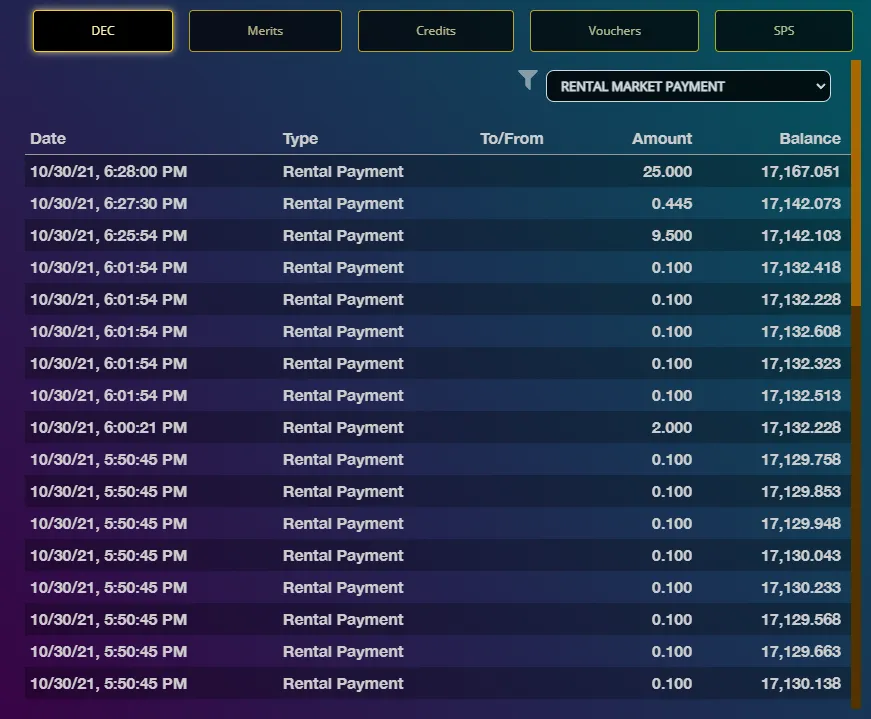Open the SPS tab
This screenshot has height=719, width=871.
pyautogui.click(x=784, y=31)
